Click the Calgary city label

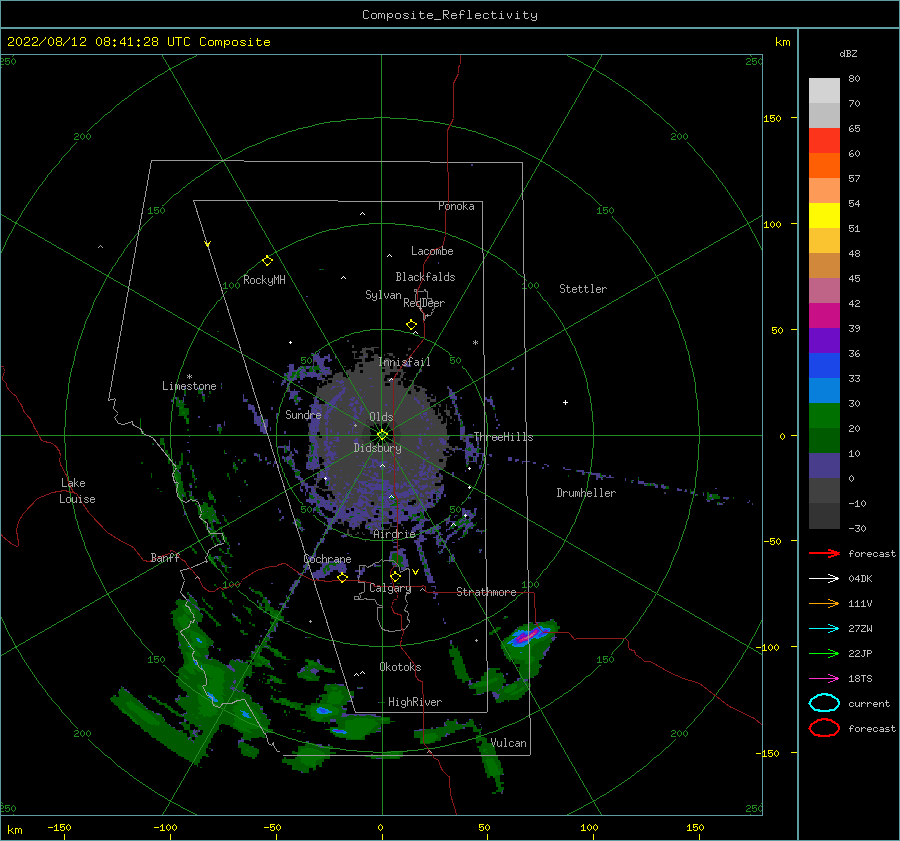pyautogui.click(x=390, y=588)
